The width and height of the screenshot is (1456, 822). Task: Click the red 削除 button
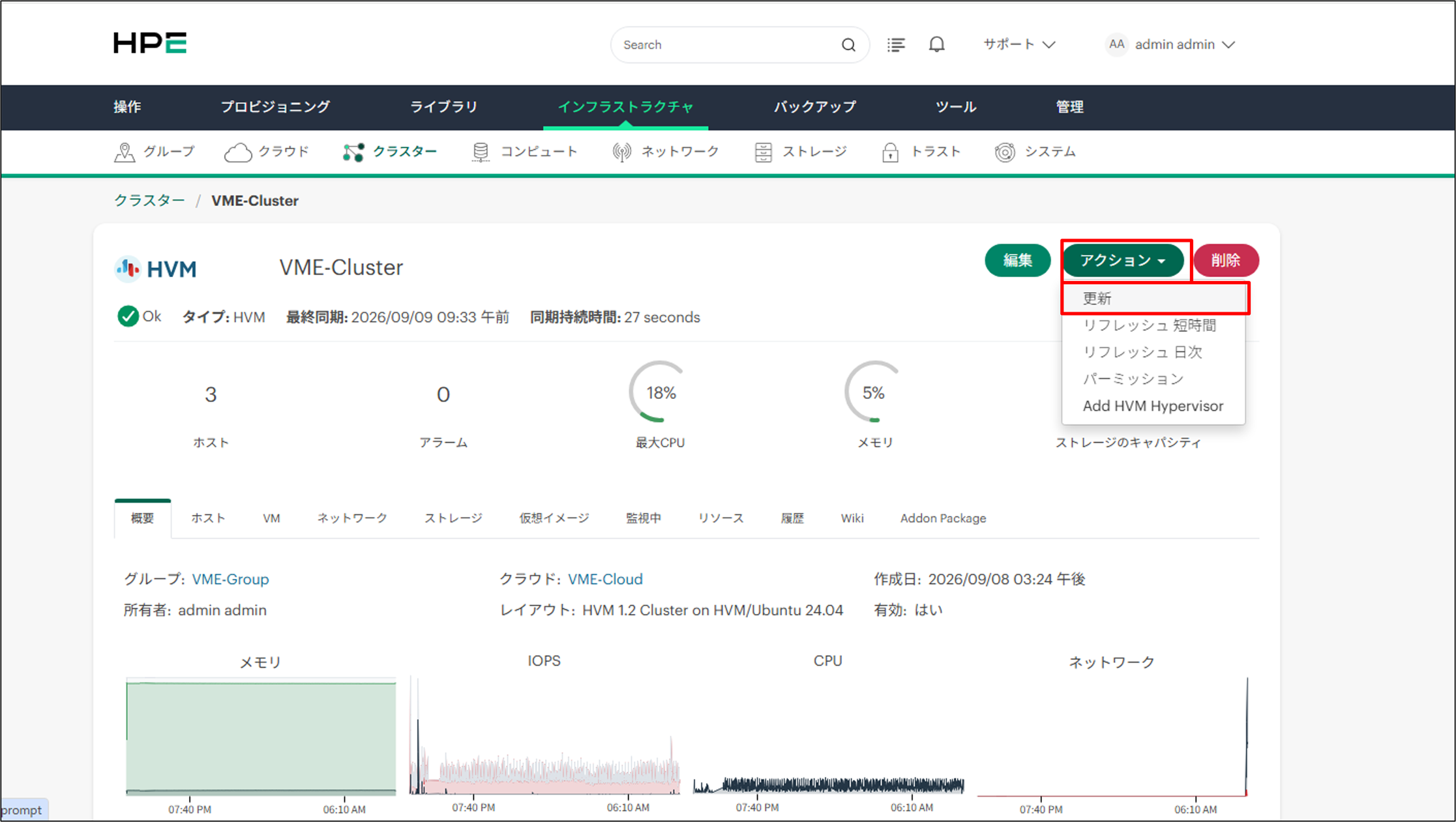pyautogui.click(x=1226, y=260)
